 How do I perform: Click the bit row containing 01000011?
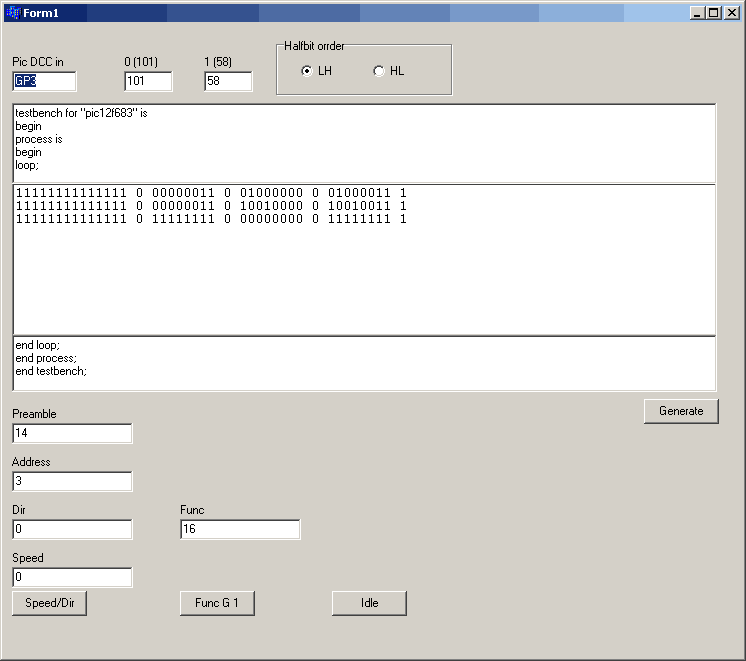coord(211,193)
